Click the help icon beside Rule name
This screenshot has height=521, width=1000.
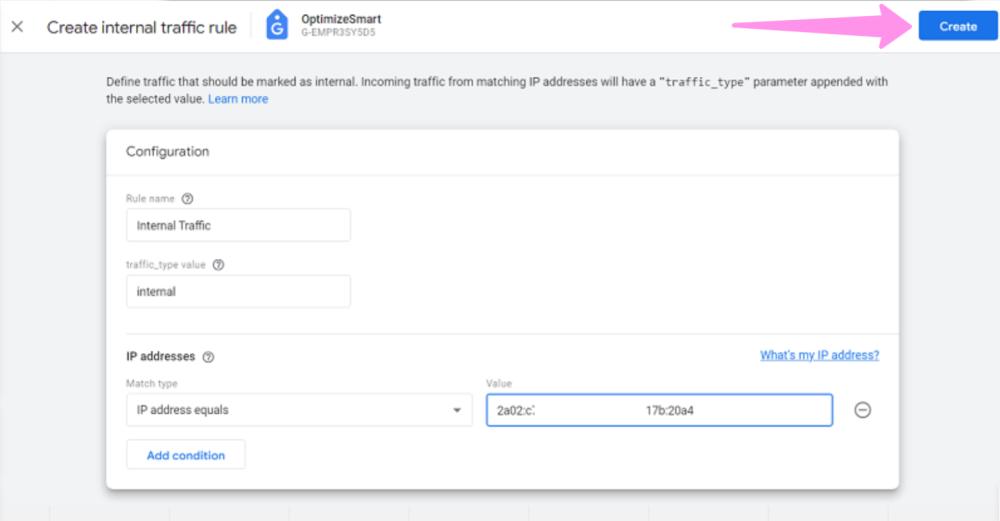pos(187,199)
